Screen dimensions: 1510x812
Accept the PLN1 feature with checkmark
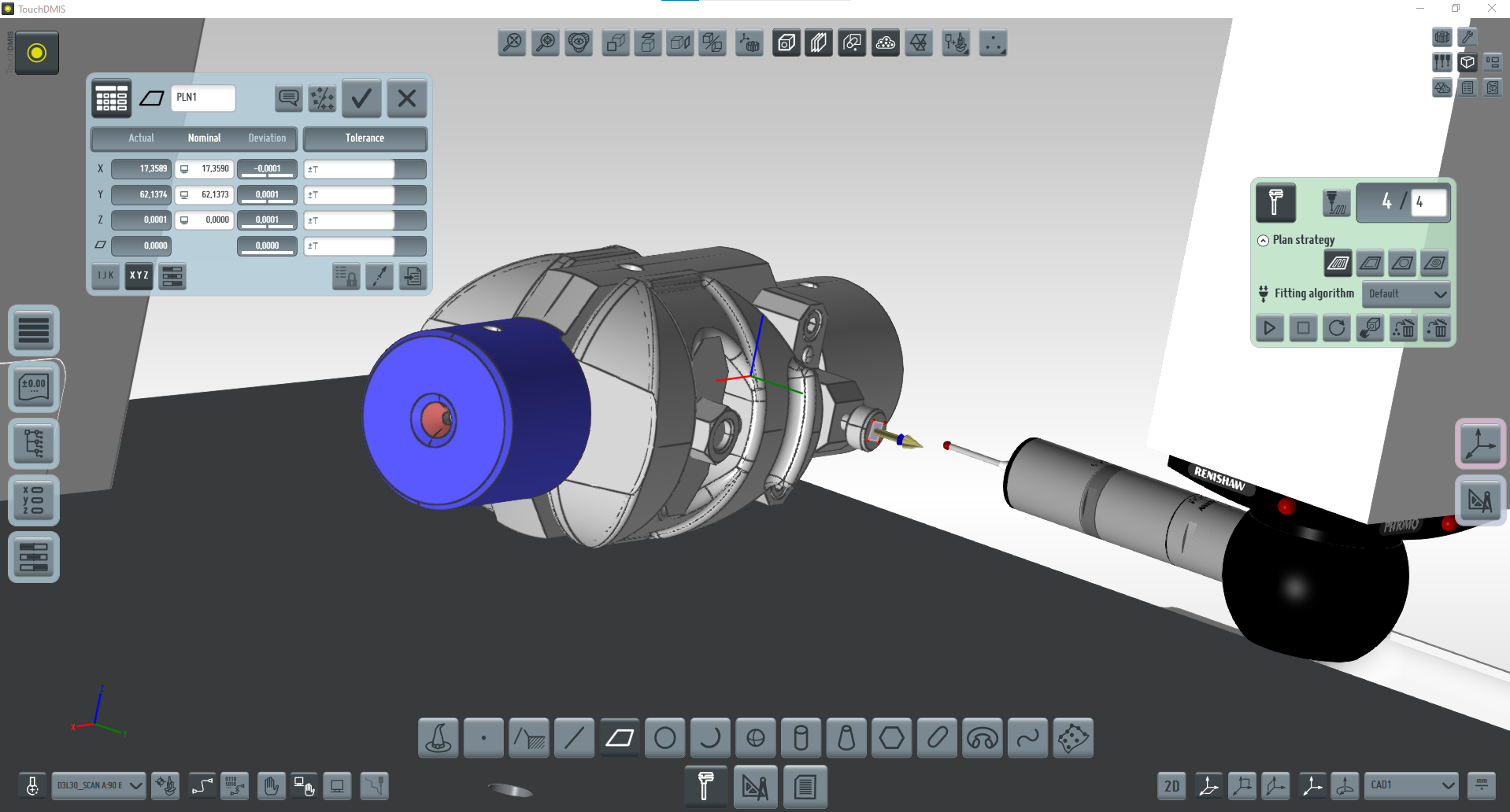361,98
